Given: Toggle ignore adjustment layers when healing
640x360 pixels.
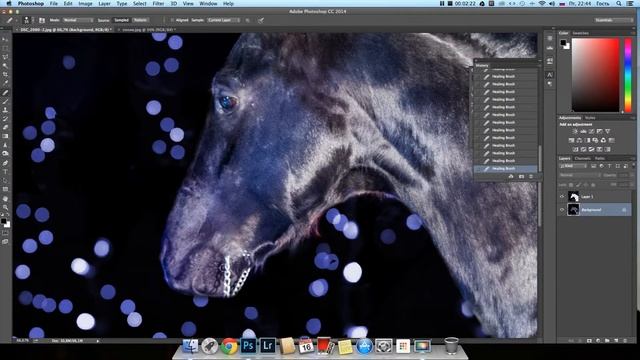Looking at the screenshot, I should point(247,20).
